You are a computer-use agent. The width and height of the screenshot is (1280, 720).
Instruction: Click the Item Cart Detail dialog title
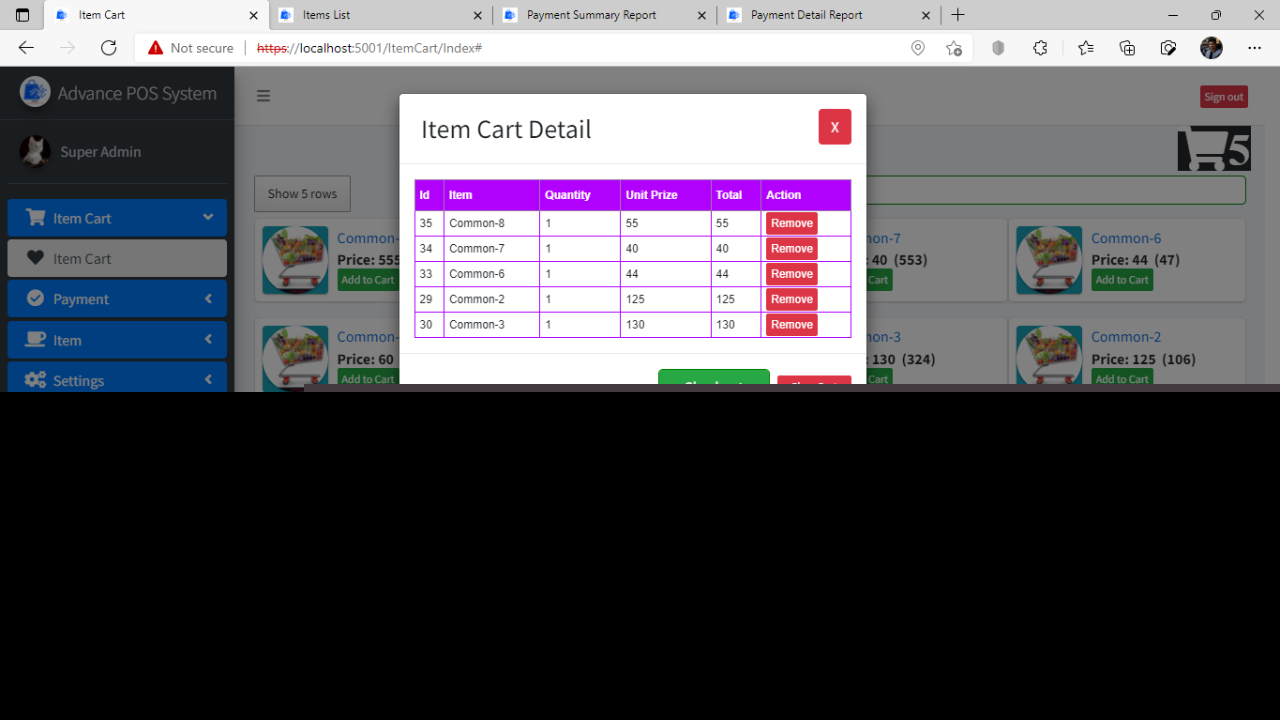[506, 129]
